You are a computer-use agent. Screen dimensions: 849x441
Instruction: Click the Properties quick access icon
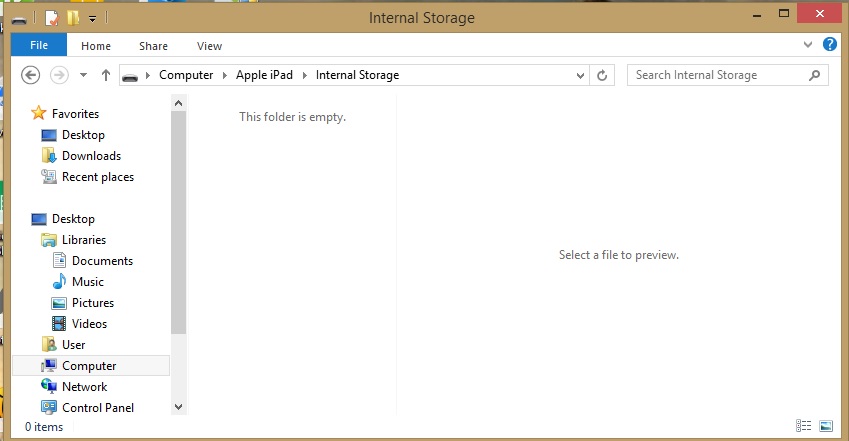tap(51, 18)
